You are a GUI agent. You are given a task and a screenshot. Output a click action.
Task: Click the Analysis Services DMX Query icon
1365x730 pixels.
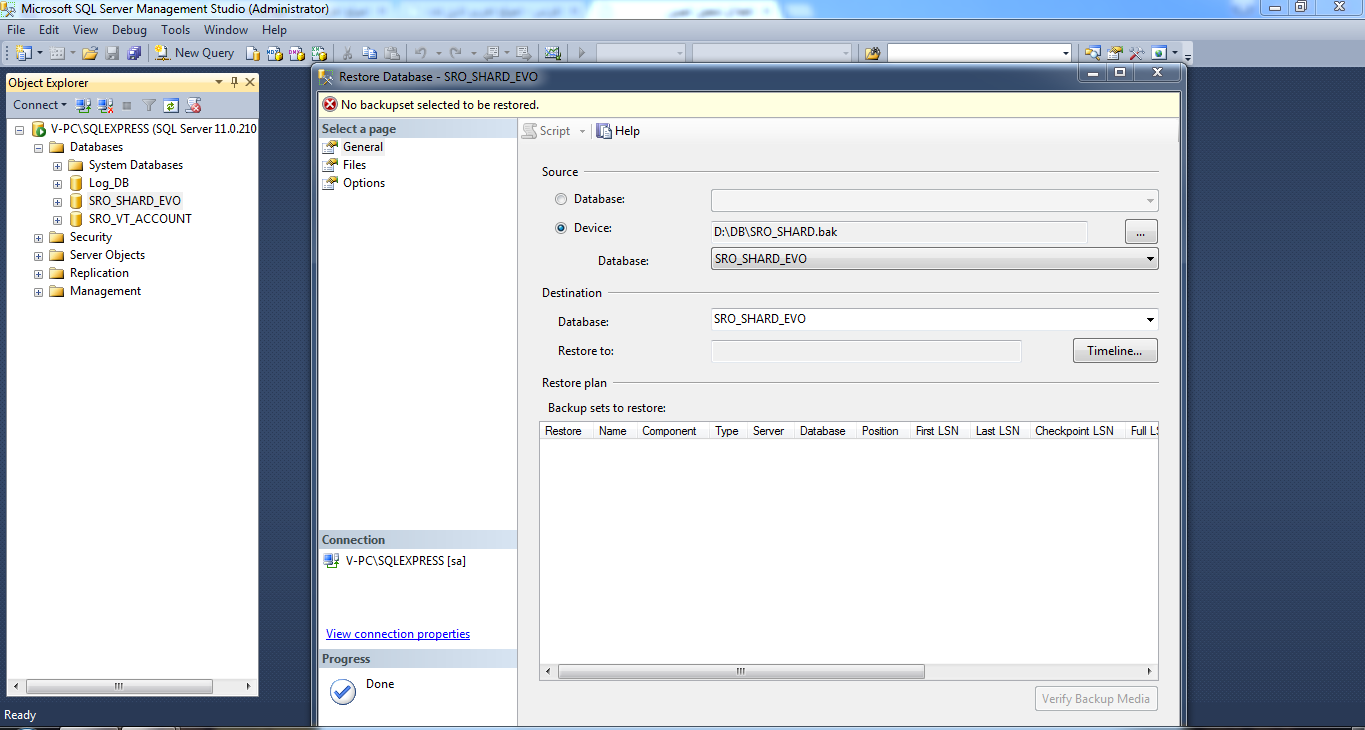click(x=297, y=53)
